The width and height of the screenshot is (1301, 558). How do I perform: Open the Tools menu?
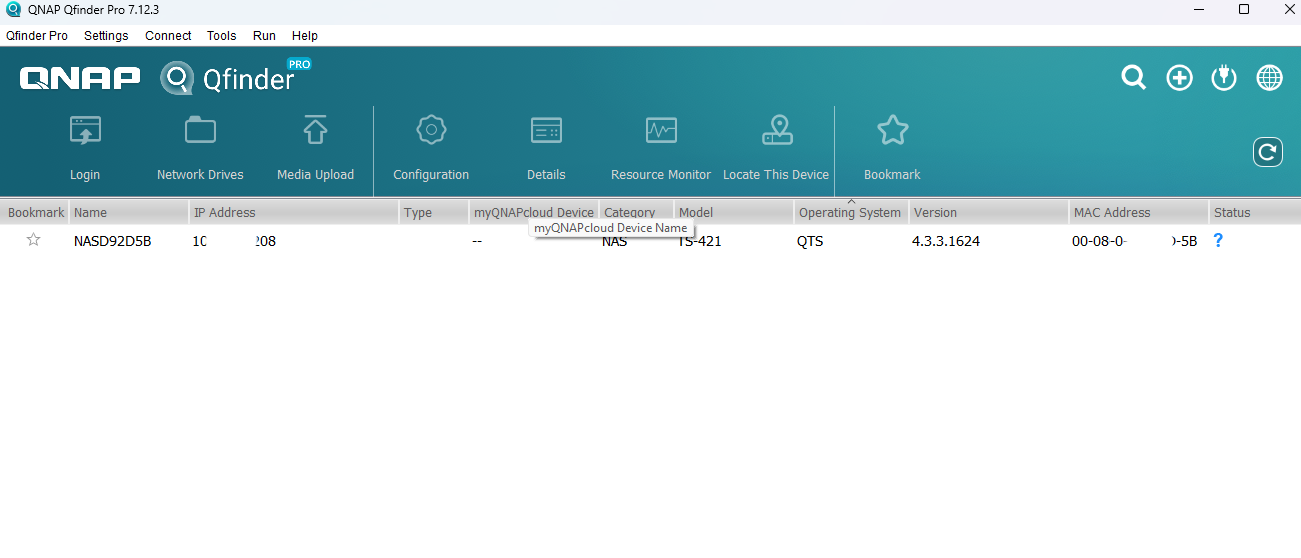coord(222,35)
